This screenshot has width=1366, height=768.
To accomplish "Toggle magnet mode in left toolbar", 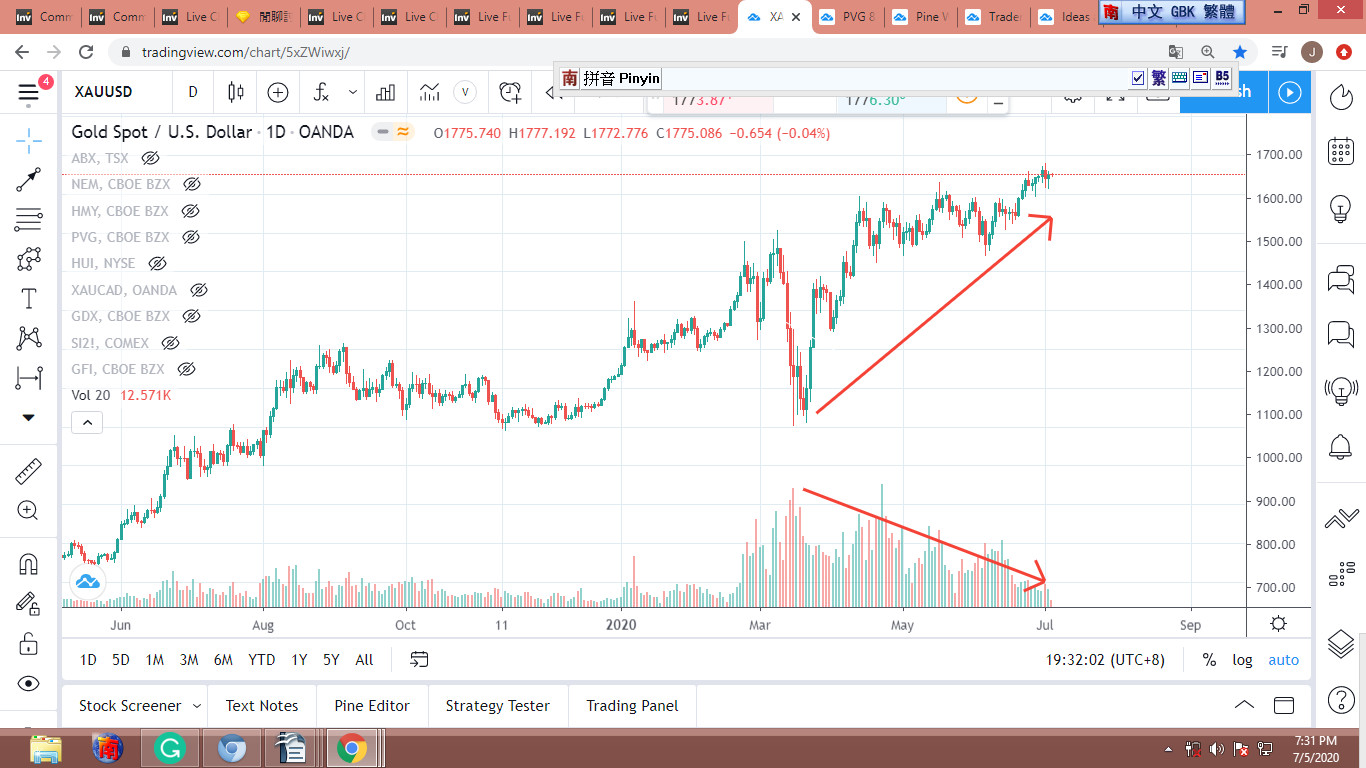I will [28, 564].
